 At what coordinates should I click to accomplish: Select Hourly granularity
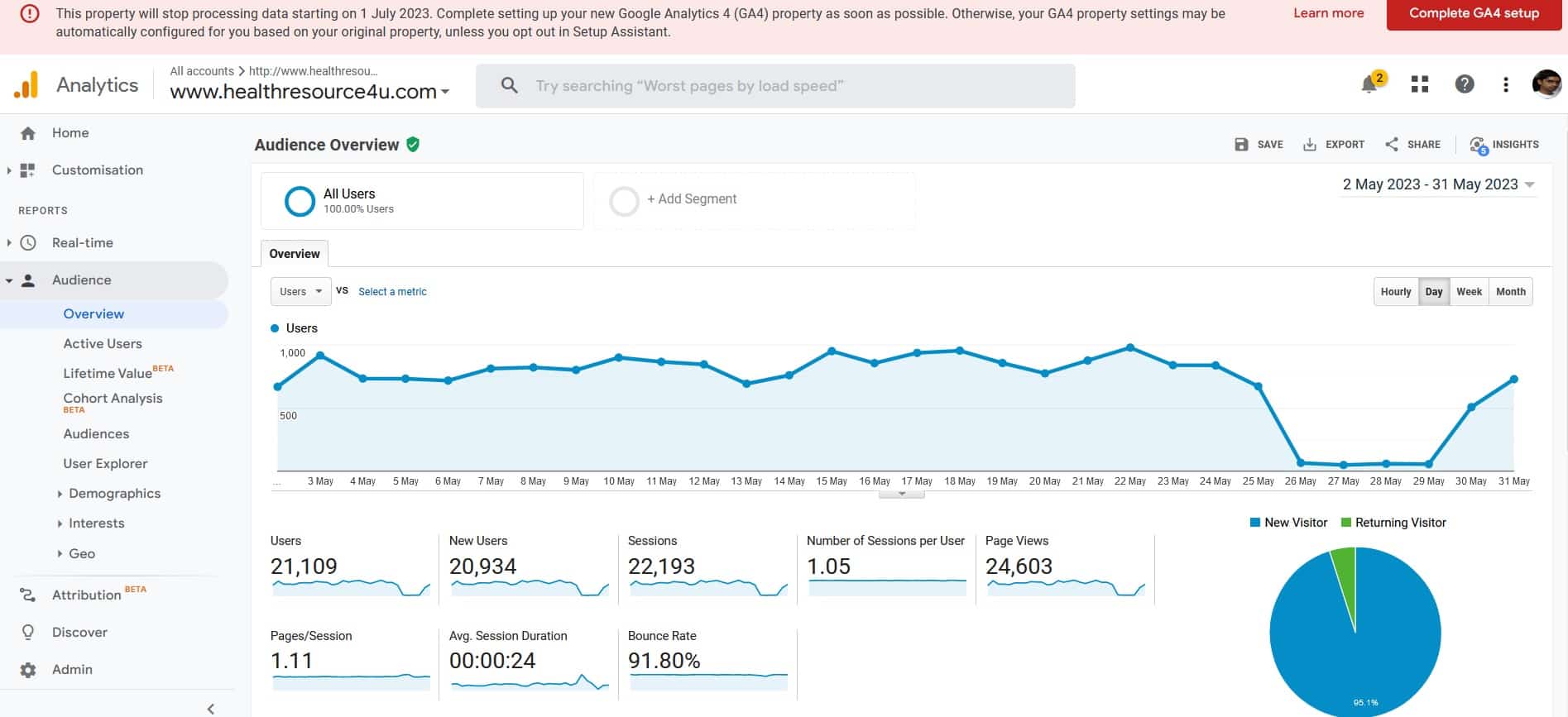(x=1396, y=292)
